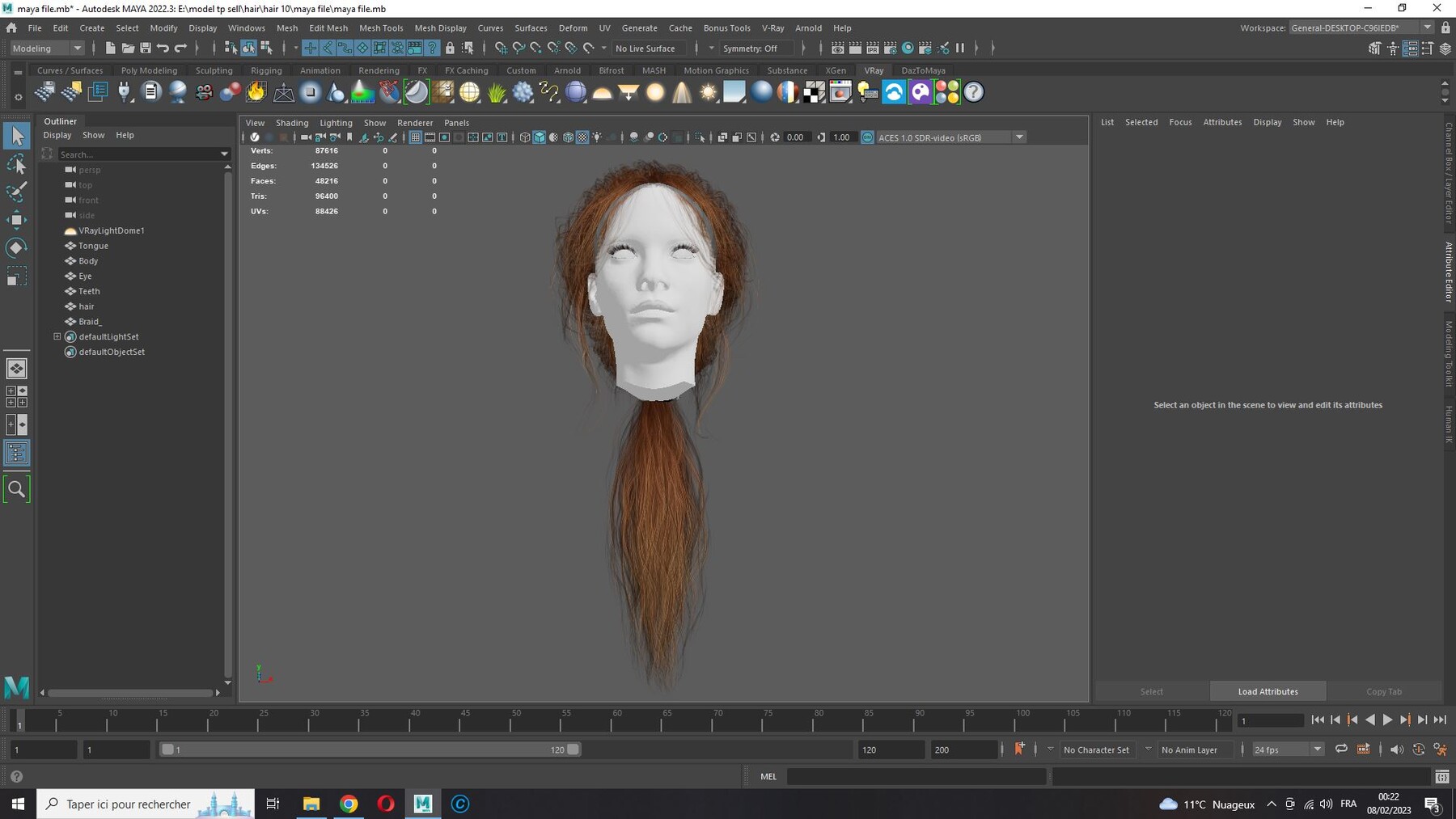The height and width of the screenshot is (819, 1456).
Task: Select the hair node in Outliner
Action: pyautogui.click(x=87, y=306)
